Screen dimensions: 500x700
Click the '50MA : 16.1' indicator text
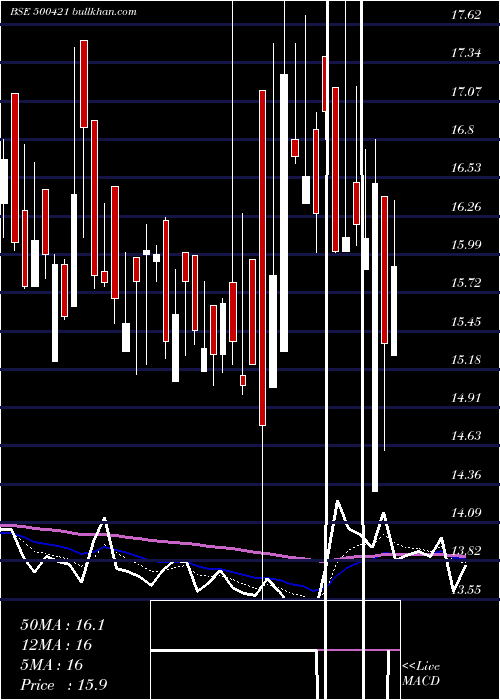[x=62, y=625]
